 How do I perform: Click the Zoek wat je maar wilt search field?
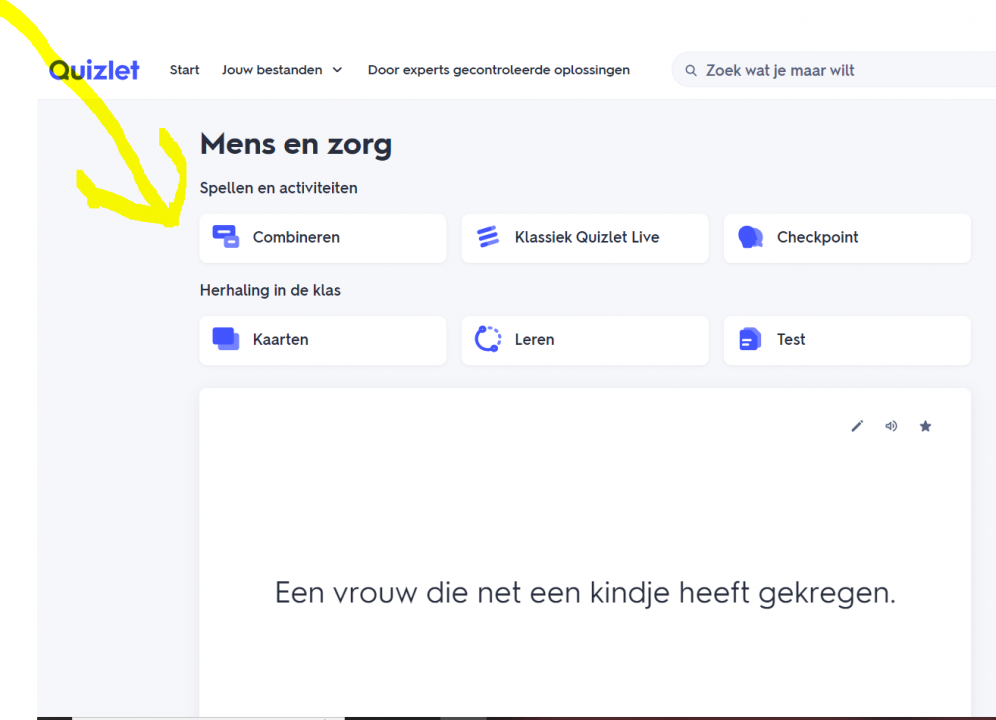click(800, 70)
